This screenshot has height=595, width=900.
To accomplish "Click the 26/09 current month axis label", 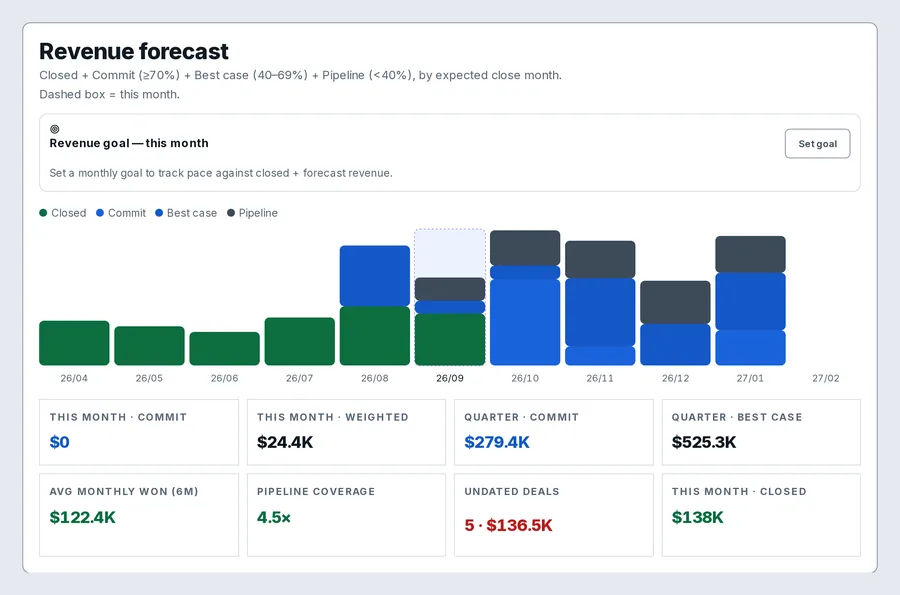I will (450, 378).
